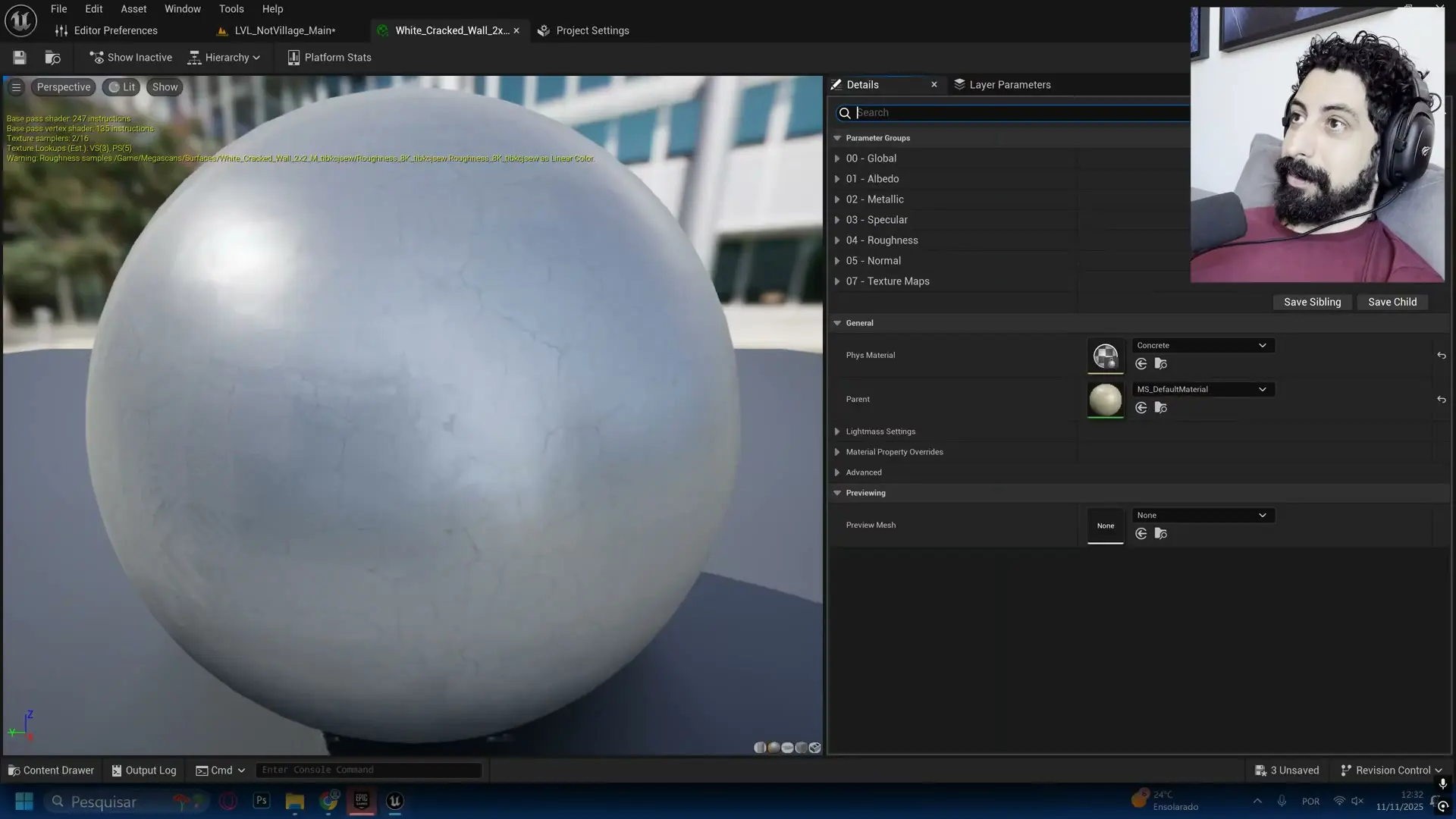Toggle the Lit view mode button
The height and width of the screenshot is (819, 1456).
coord(121,87)
